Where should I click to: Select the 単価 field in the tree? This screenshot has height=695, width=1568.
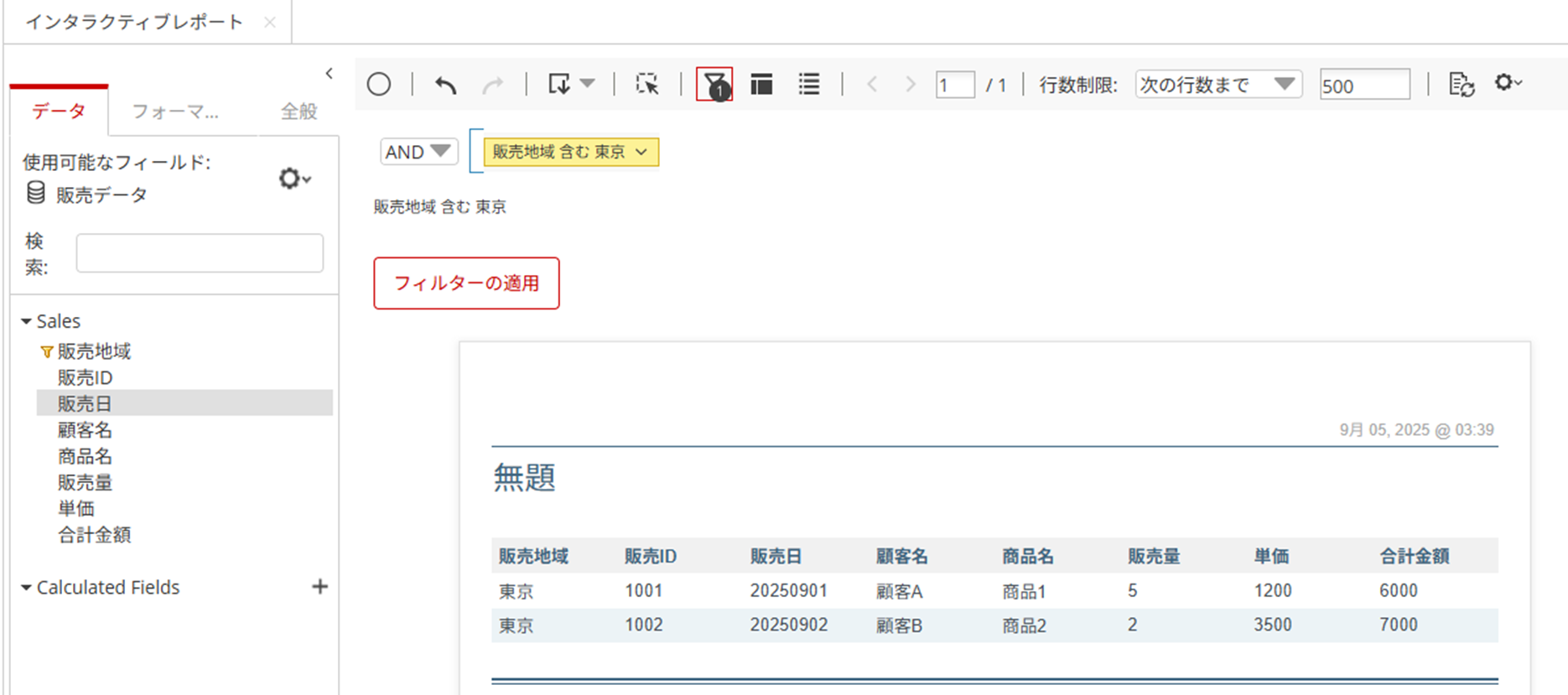[75, 508]
